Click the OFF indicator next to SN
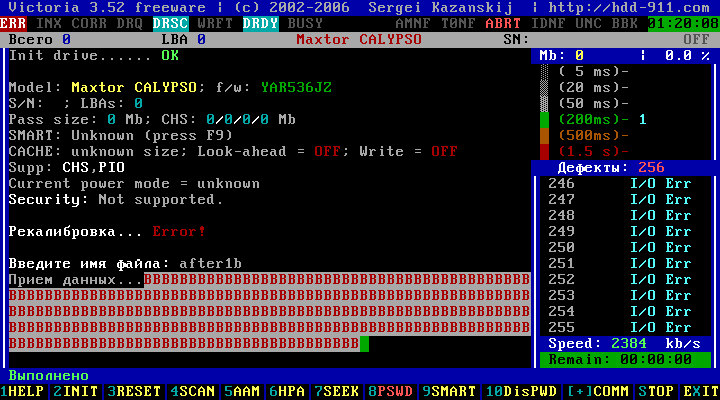Viewport: 720px width, 400px height. point(697,39)
